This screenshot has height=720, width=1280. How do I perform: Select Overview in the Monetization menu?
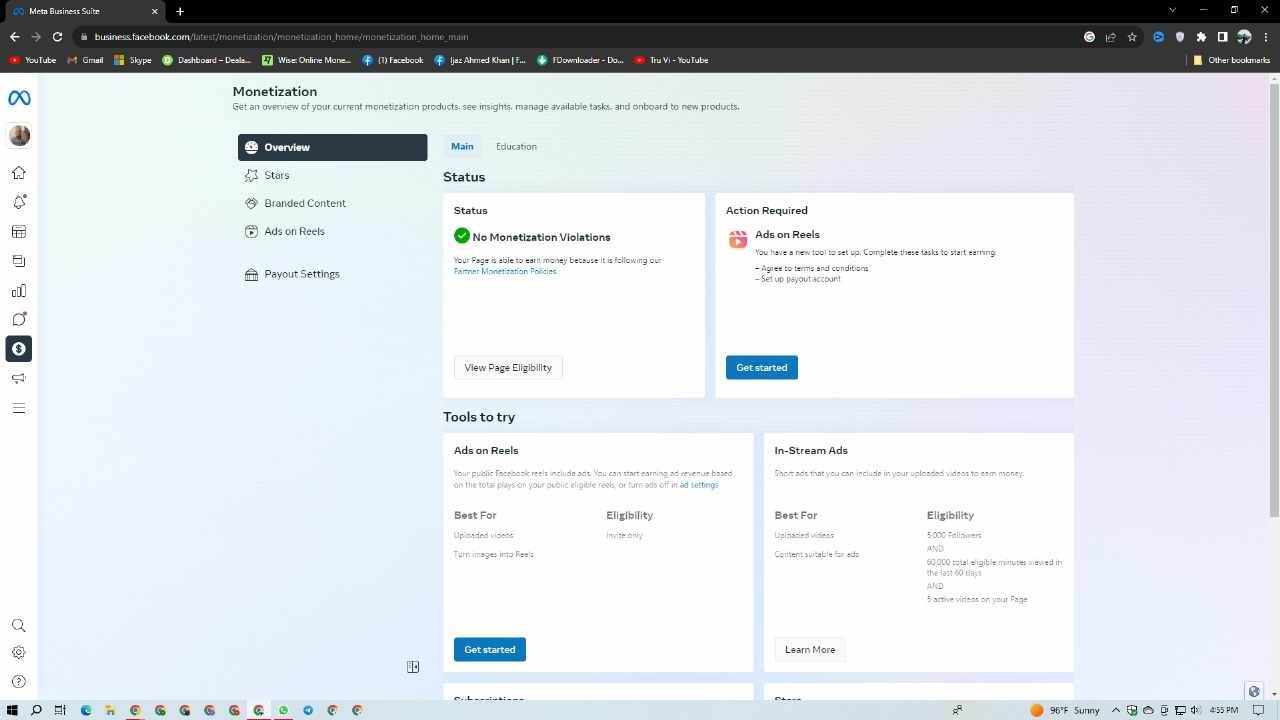[332, 147]
